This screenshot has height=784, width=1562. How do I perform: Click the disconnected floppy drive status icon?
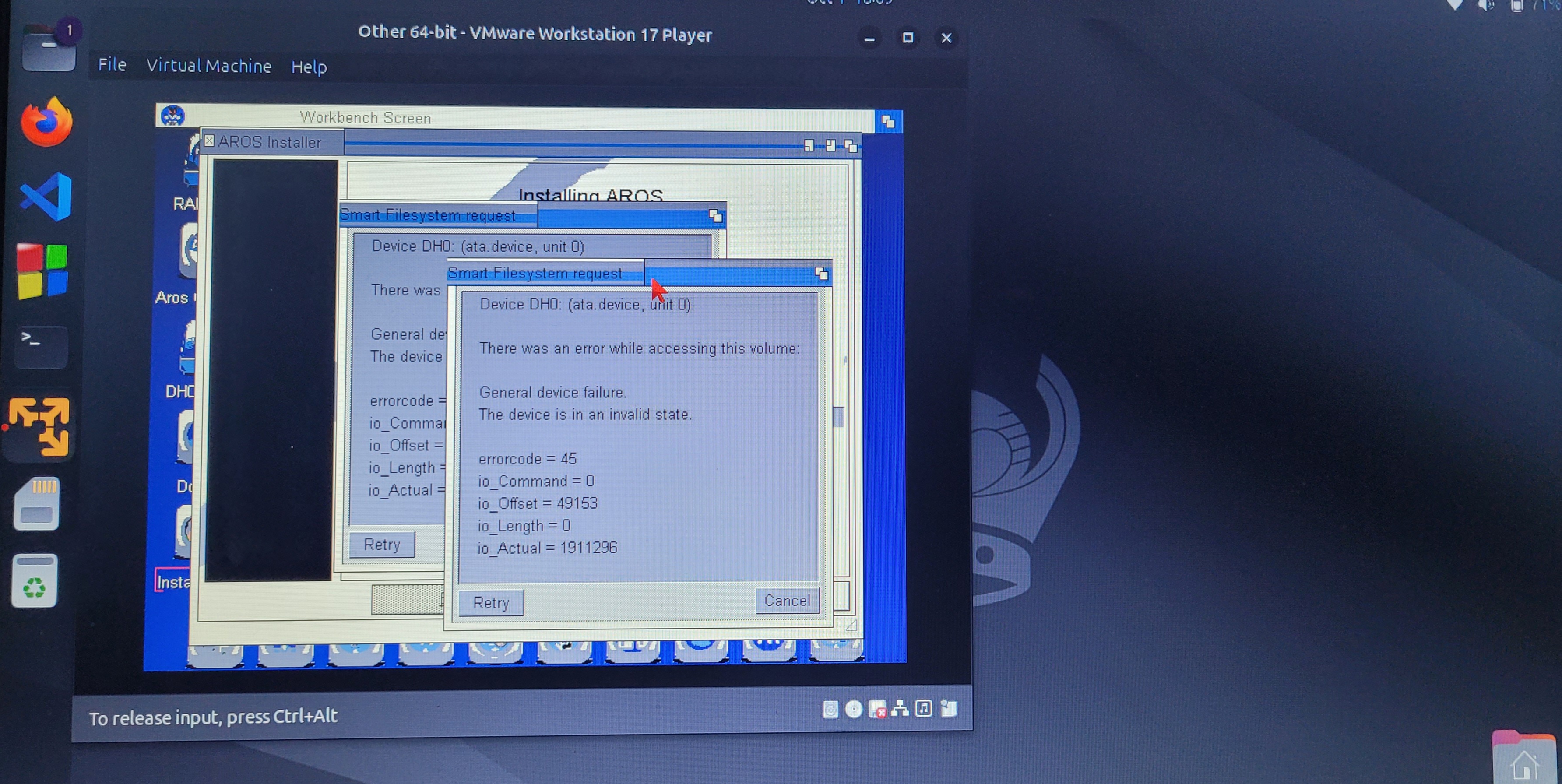click(x=877, y=709)
